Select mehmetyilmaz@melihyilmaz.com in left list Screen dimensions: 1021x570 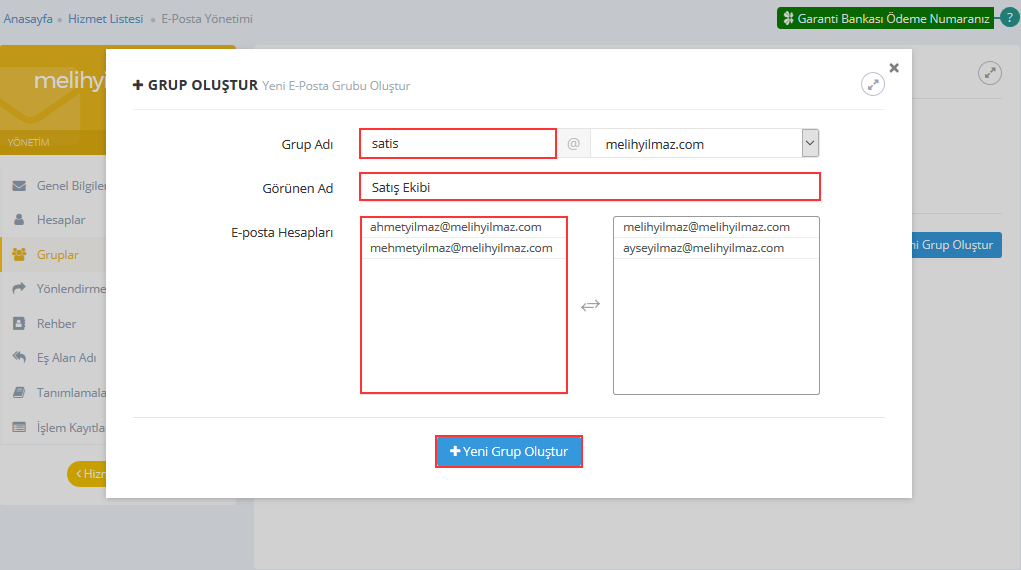460,248
